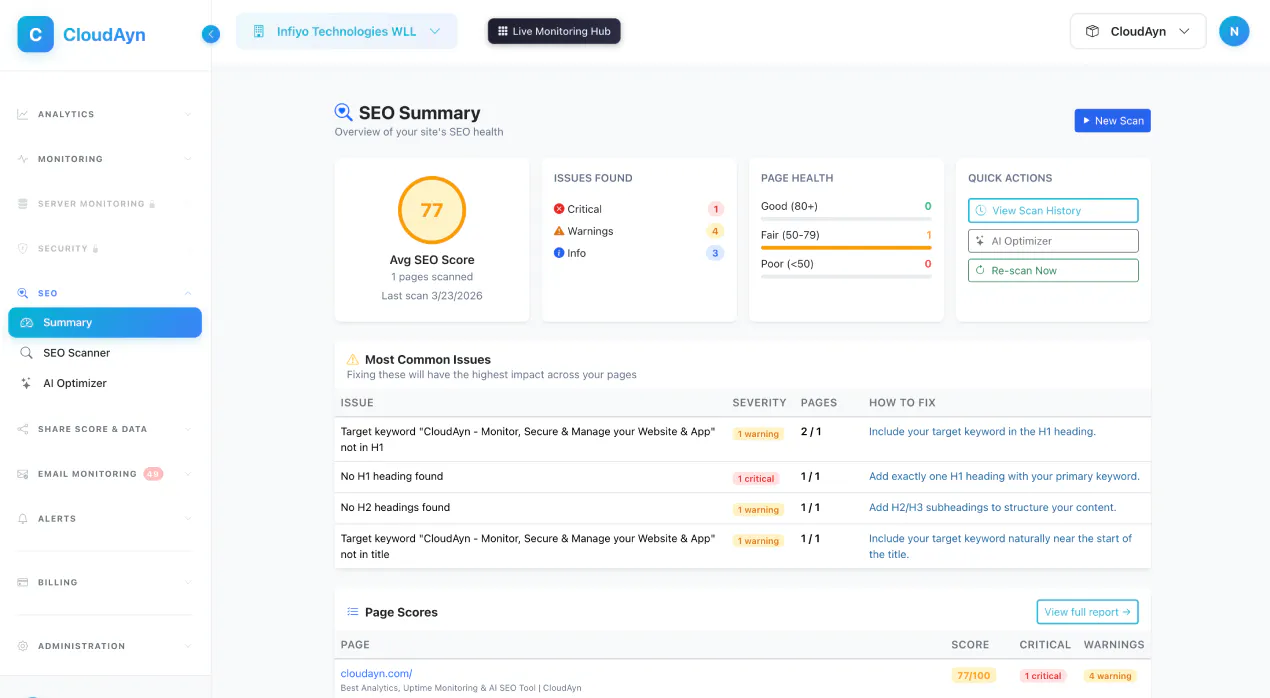
Task: Click the Good (80+) progress bar
Action: point(846,219)
